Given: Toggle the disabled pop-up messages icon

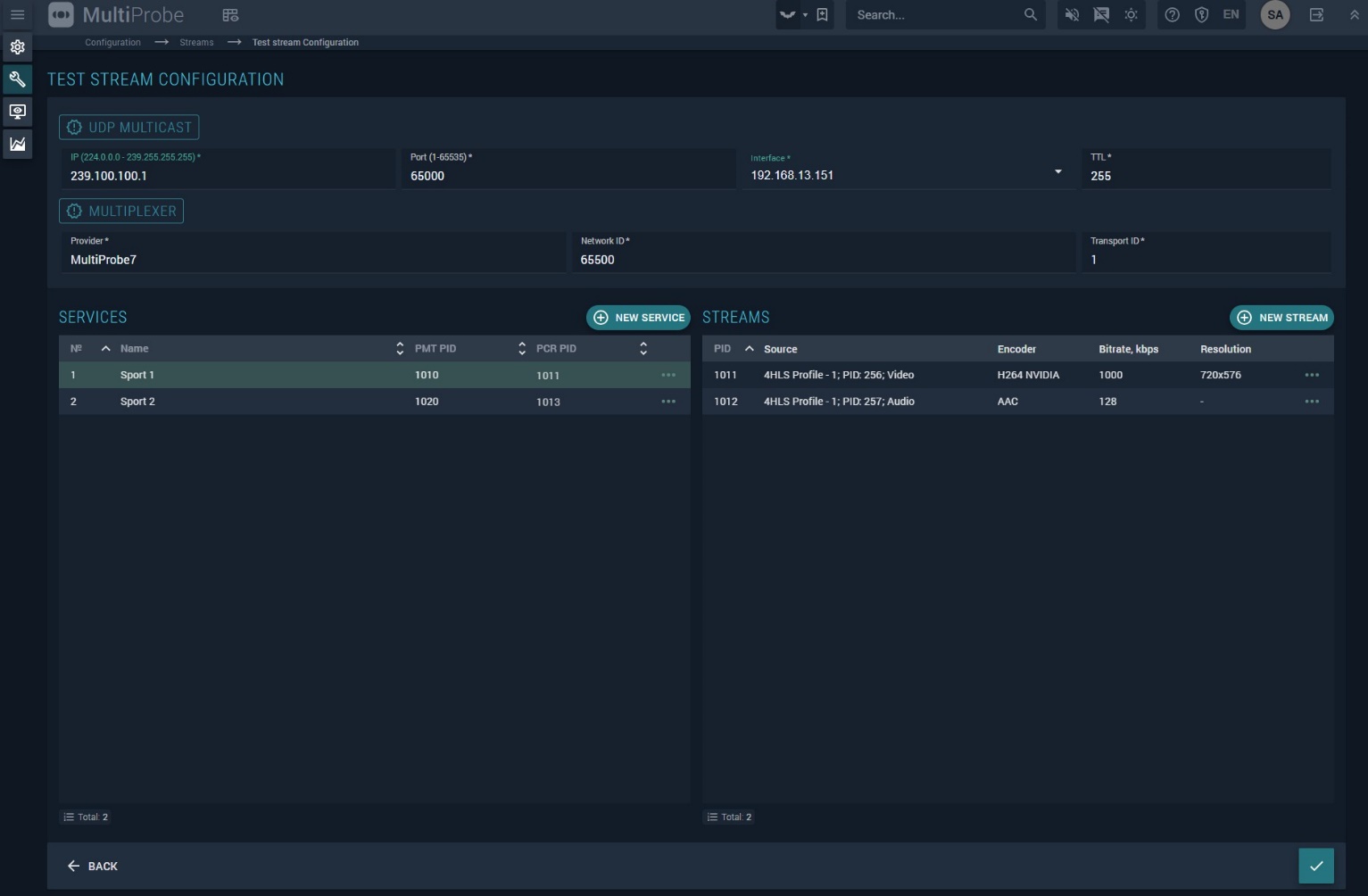Looking at the screenshot, I should pyautogui.click(x=1101, y=15).
